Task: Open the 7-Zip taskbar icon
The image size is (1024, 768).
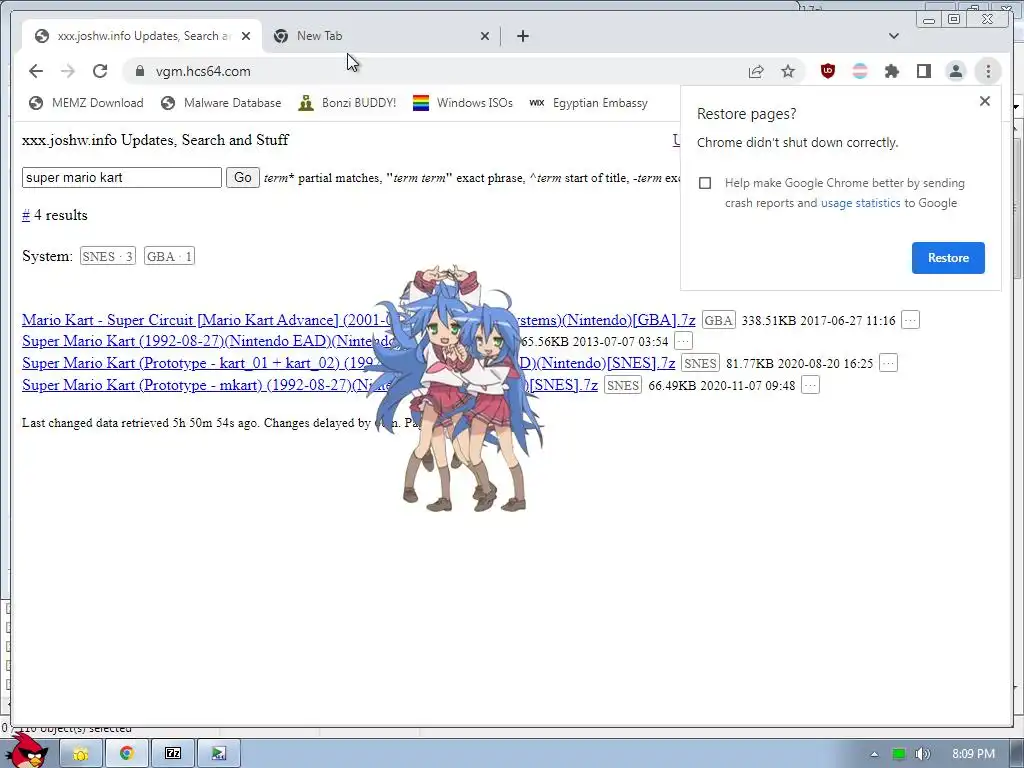Action: tap(173, 754)
